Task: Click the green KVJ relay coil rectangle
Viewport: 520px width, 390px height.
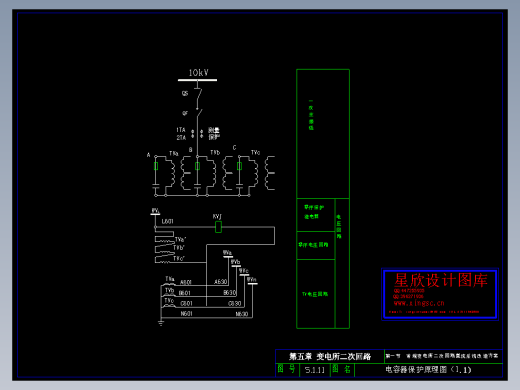Action: click(x=218, y=227)
